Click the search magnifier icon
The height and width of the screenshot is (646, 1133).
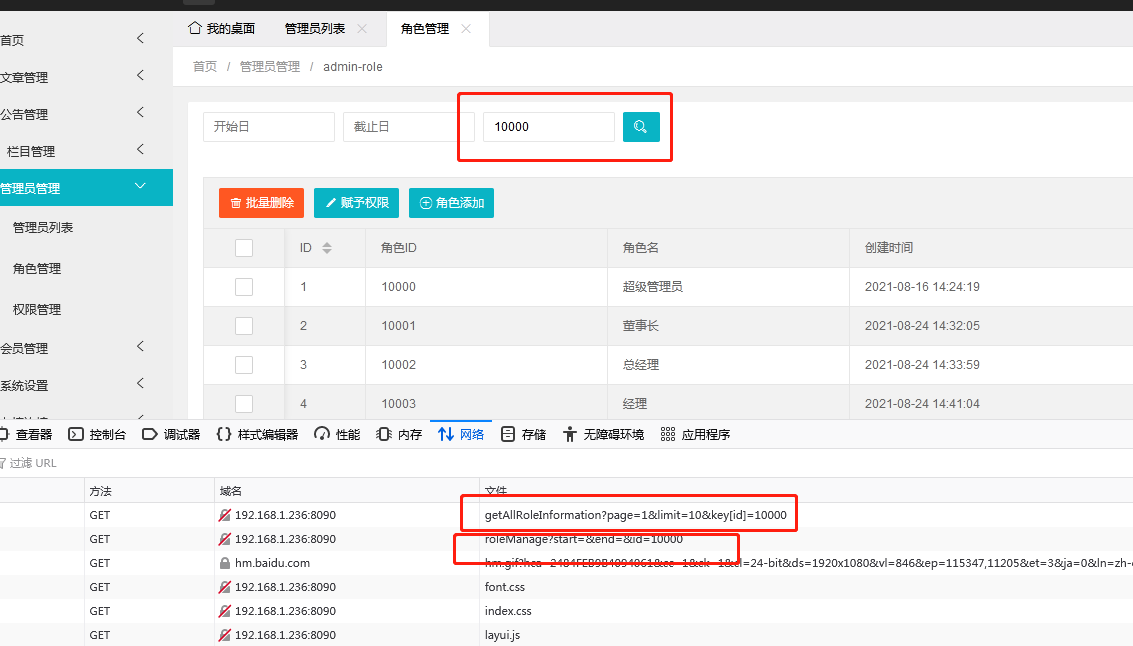[641, 127]
